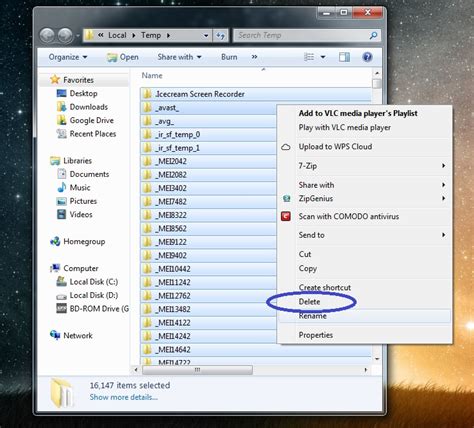
Task: Click the BD-ROM Drive icon
Action: [x=62, y=308]
